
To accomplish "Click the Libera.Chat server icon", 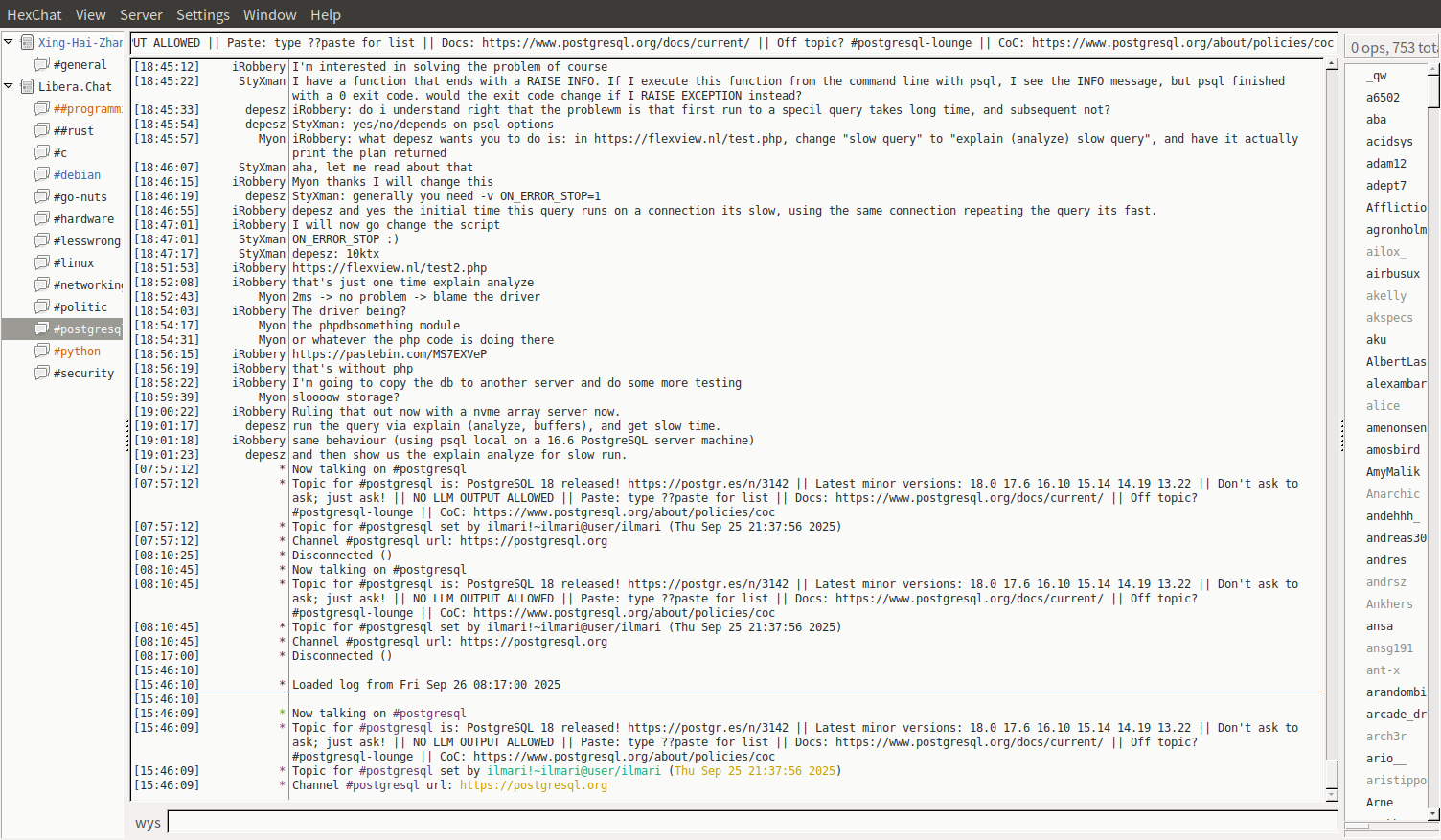I will coord(28,86).
